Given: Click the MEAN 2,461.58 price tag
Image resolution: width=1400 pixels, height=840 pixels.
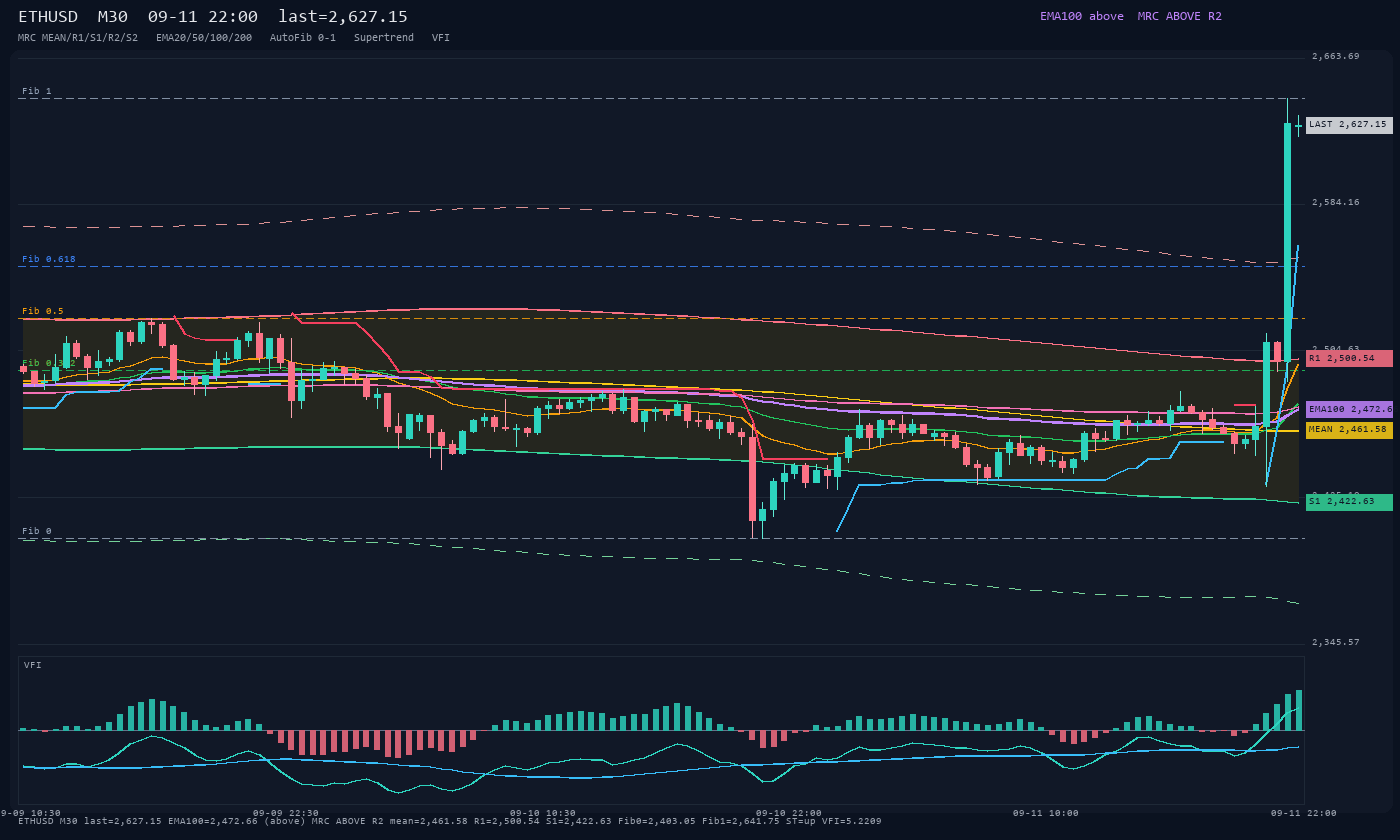Looking at the screenshot, I should click(x=1349, y=430).
